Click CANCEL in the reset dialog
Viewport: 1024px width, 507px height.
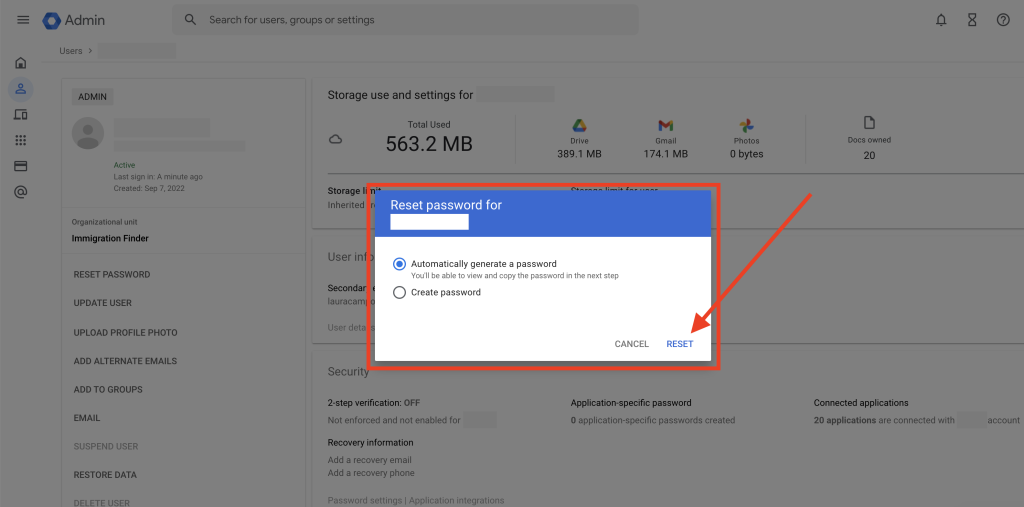(631, 344)
